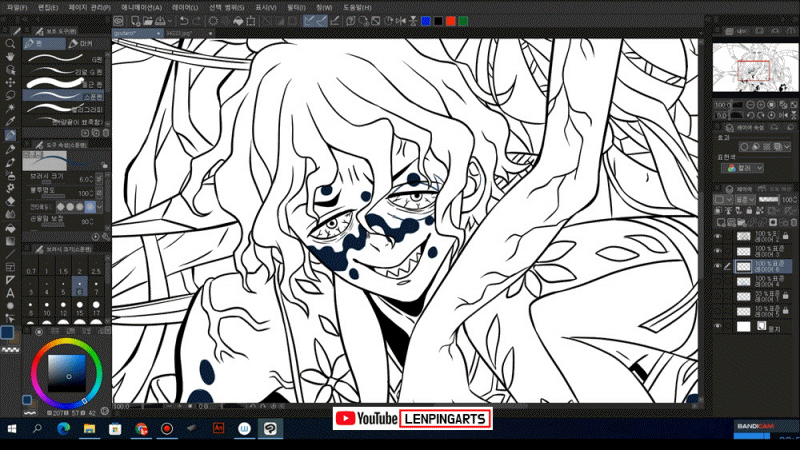Select the Airbrush tool
Image resolution: width=800 pixels, height=450 pixels.
tap(10, 176)
